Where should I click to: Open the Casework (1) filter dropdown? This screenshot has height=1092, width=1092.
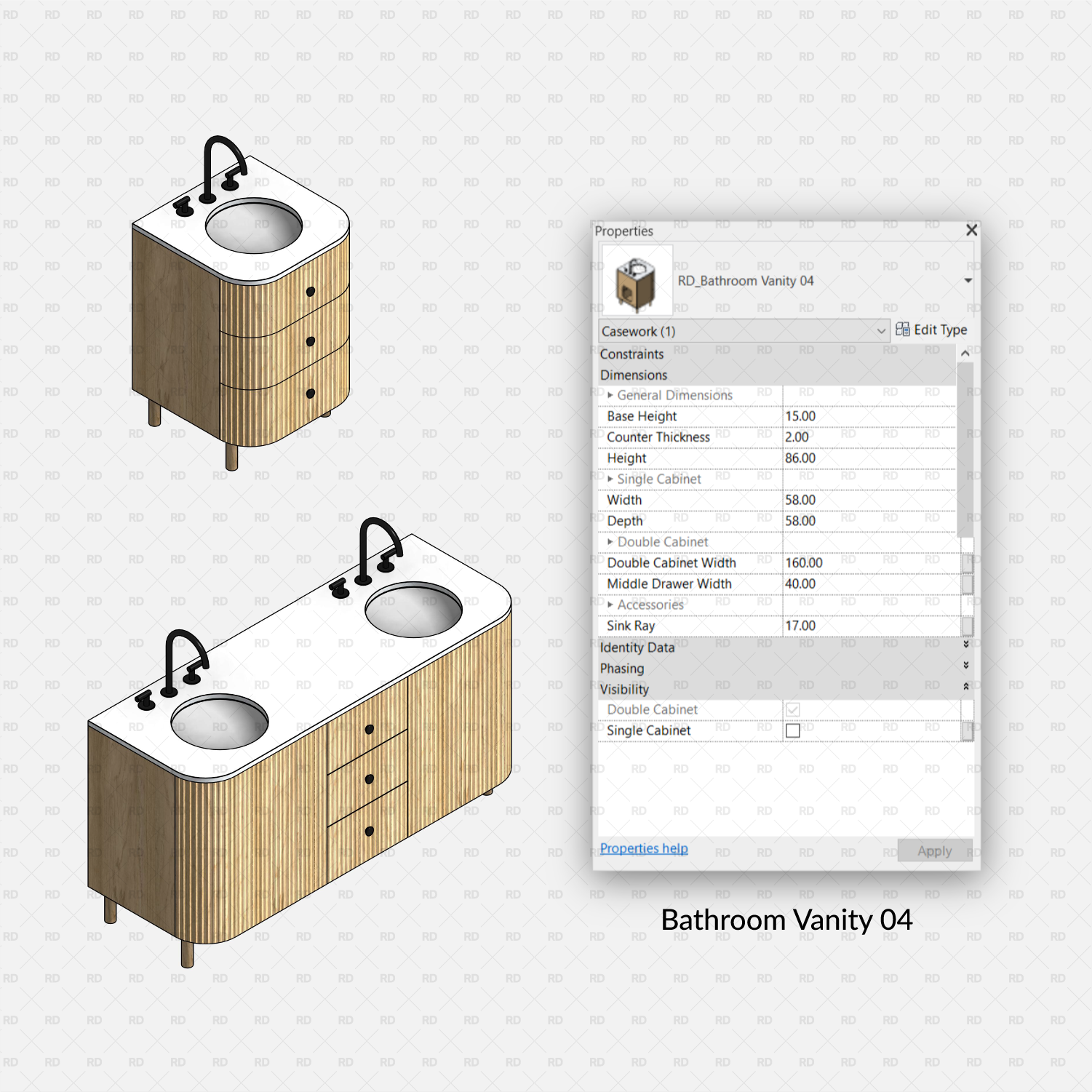pos(882,331)
